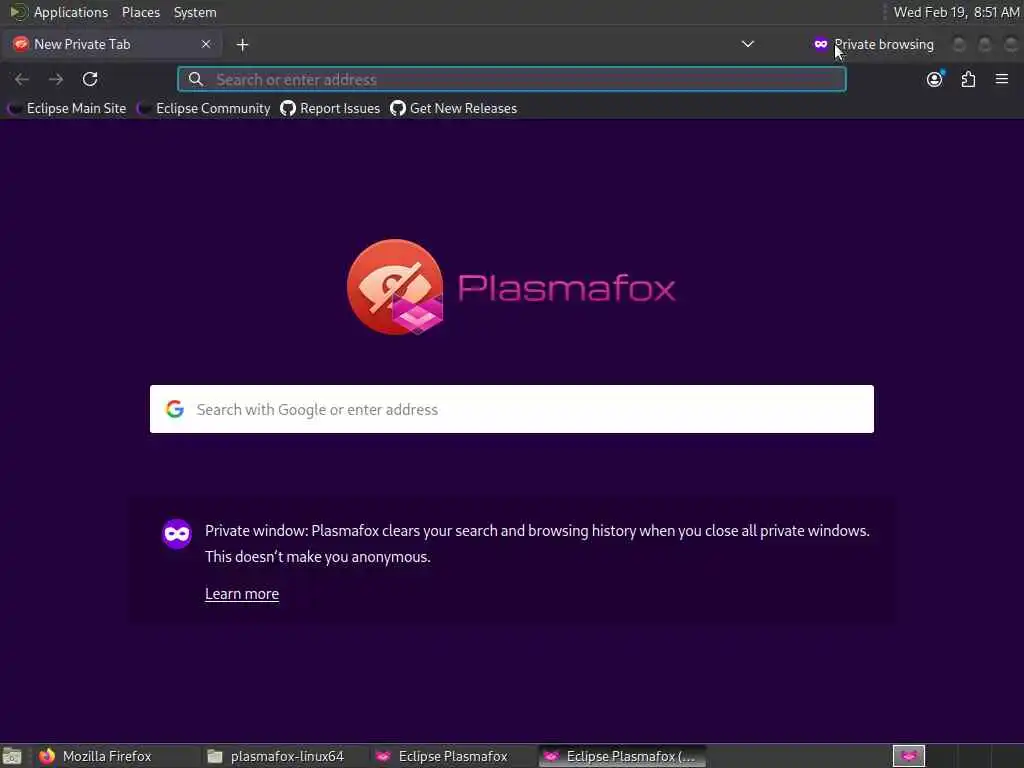
Task: Click the private window mask icon in notice
Action: (x=177, y=534)
